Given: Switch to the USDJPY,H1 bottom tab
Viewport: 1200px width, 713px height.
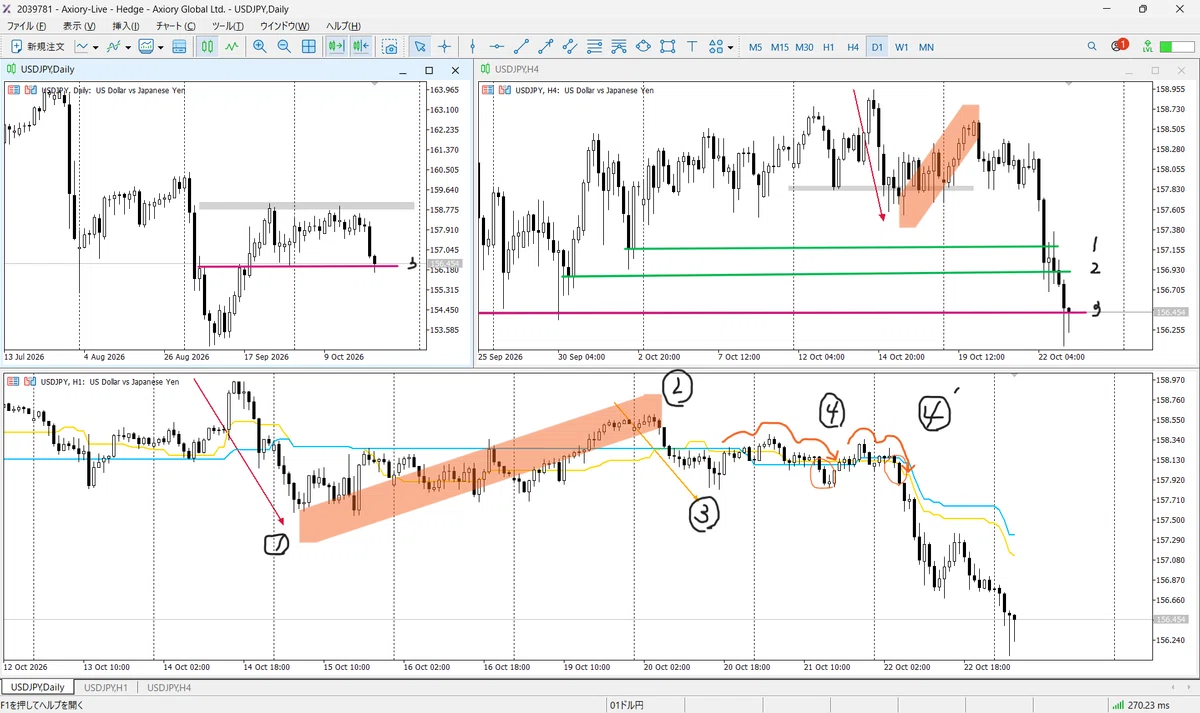Looking at the screenshot, I should pyautogui.click(x=105, y=687).
